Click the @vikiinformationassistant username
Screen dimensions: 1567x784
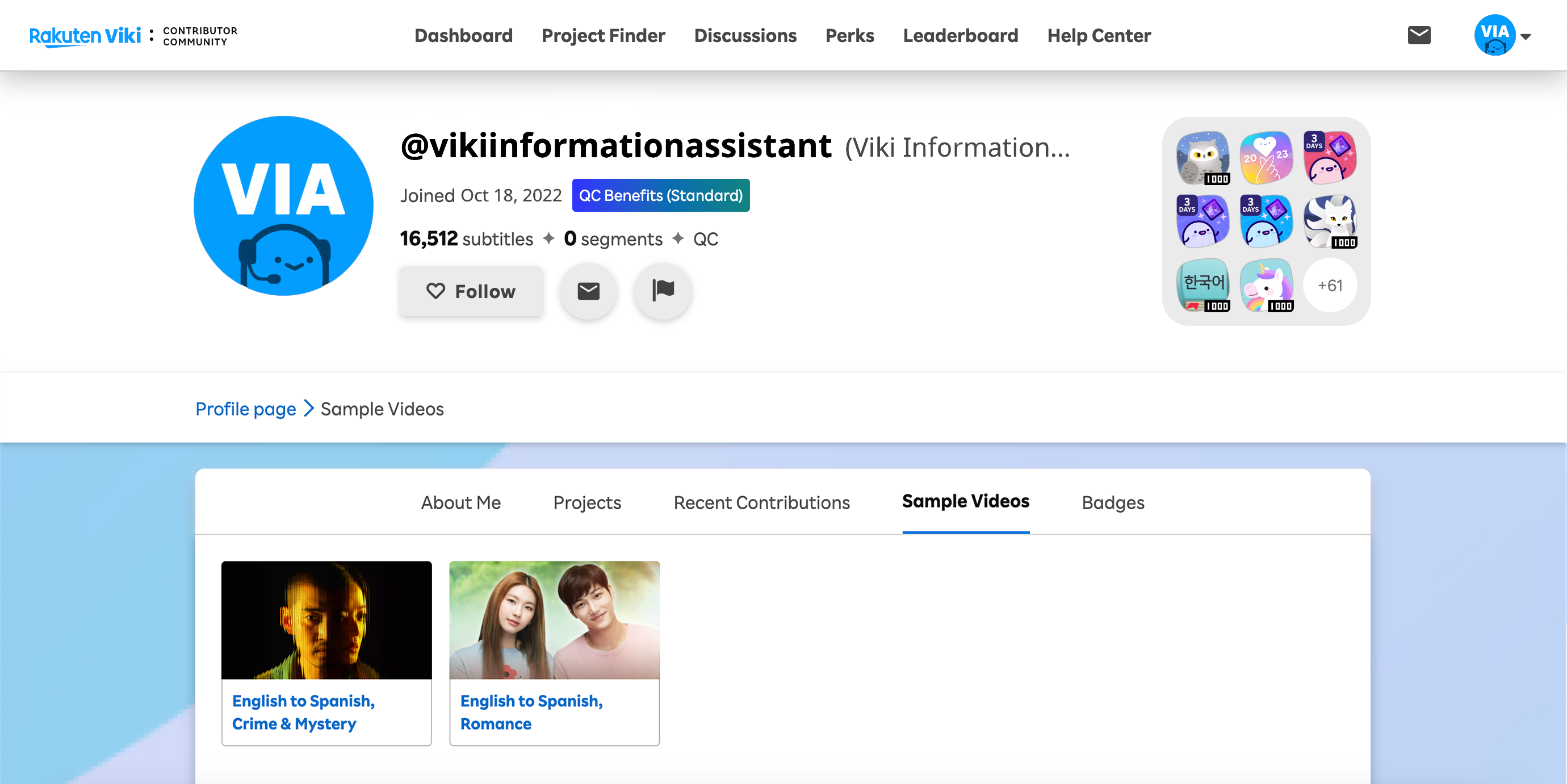[x=615, y=146]
